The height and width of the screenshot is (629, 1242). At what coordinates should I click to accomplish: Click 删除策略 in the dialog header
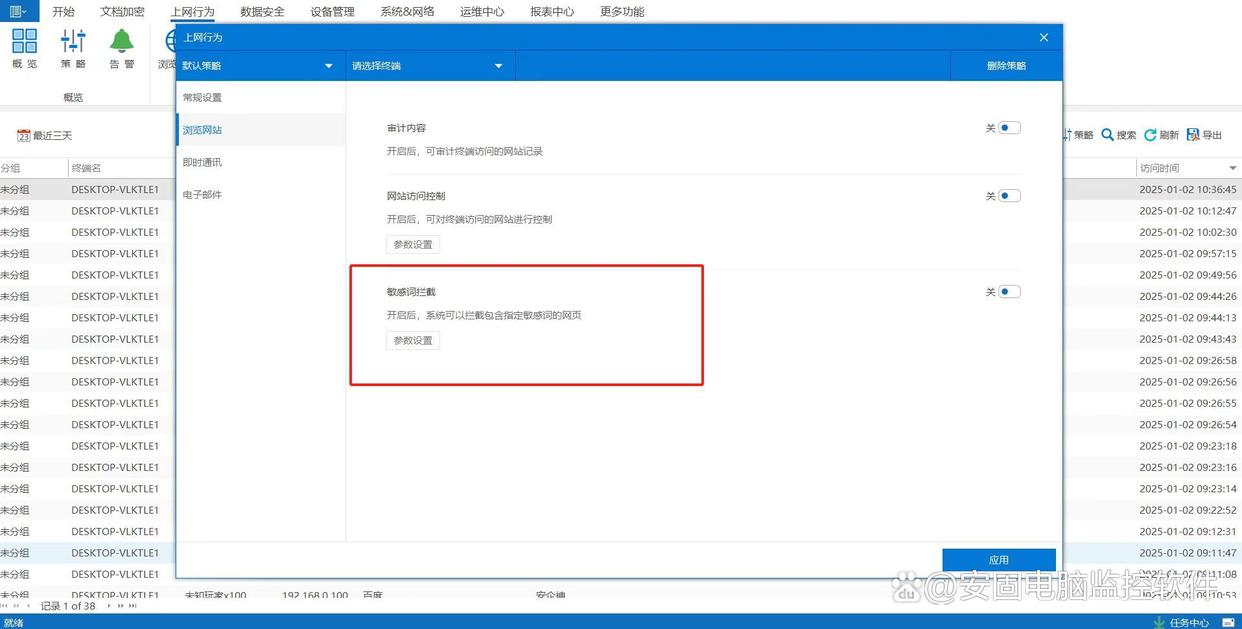click(x=1006, y=66)
